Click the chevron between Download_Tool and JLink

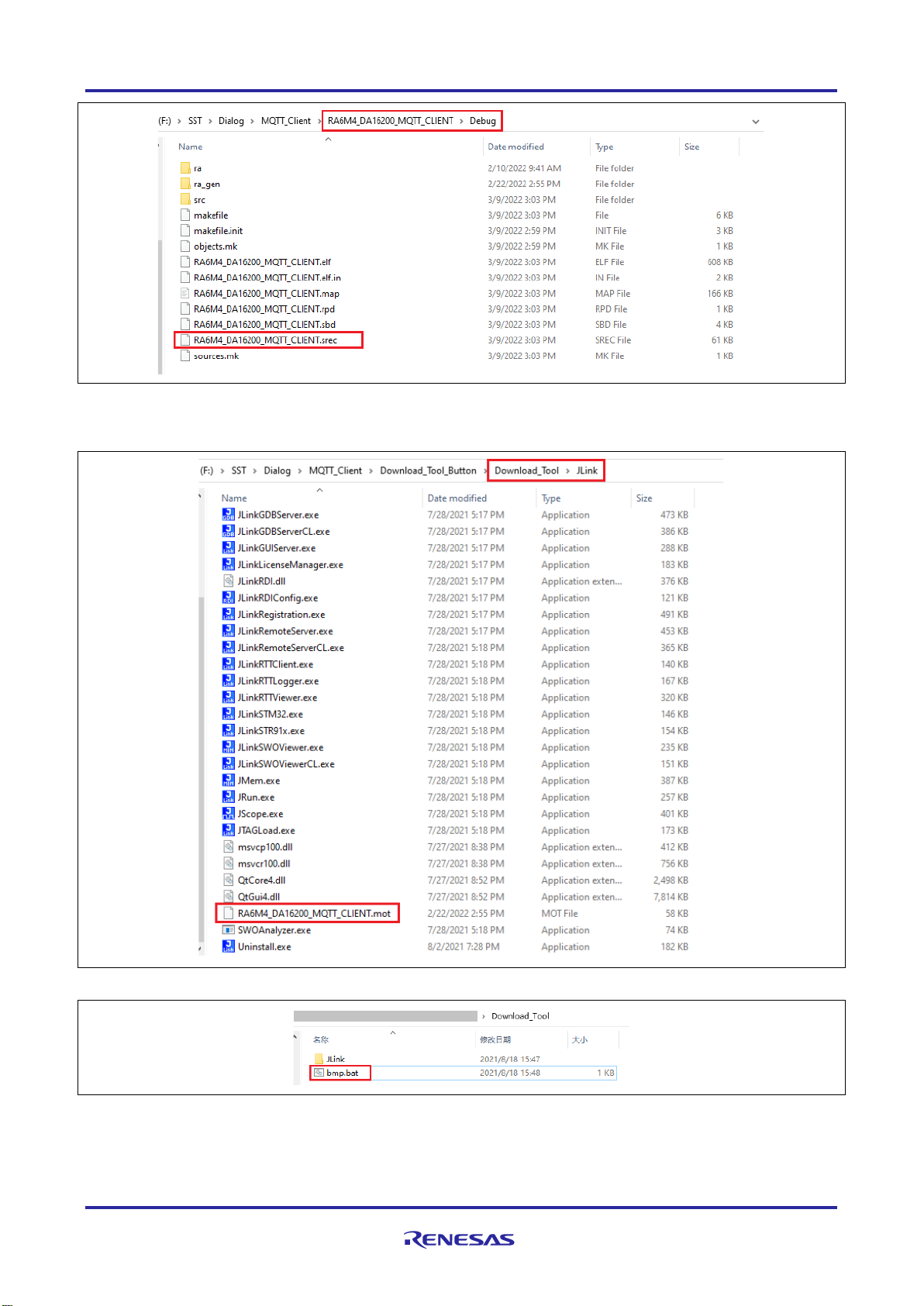[x=567, y=470]
